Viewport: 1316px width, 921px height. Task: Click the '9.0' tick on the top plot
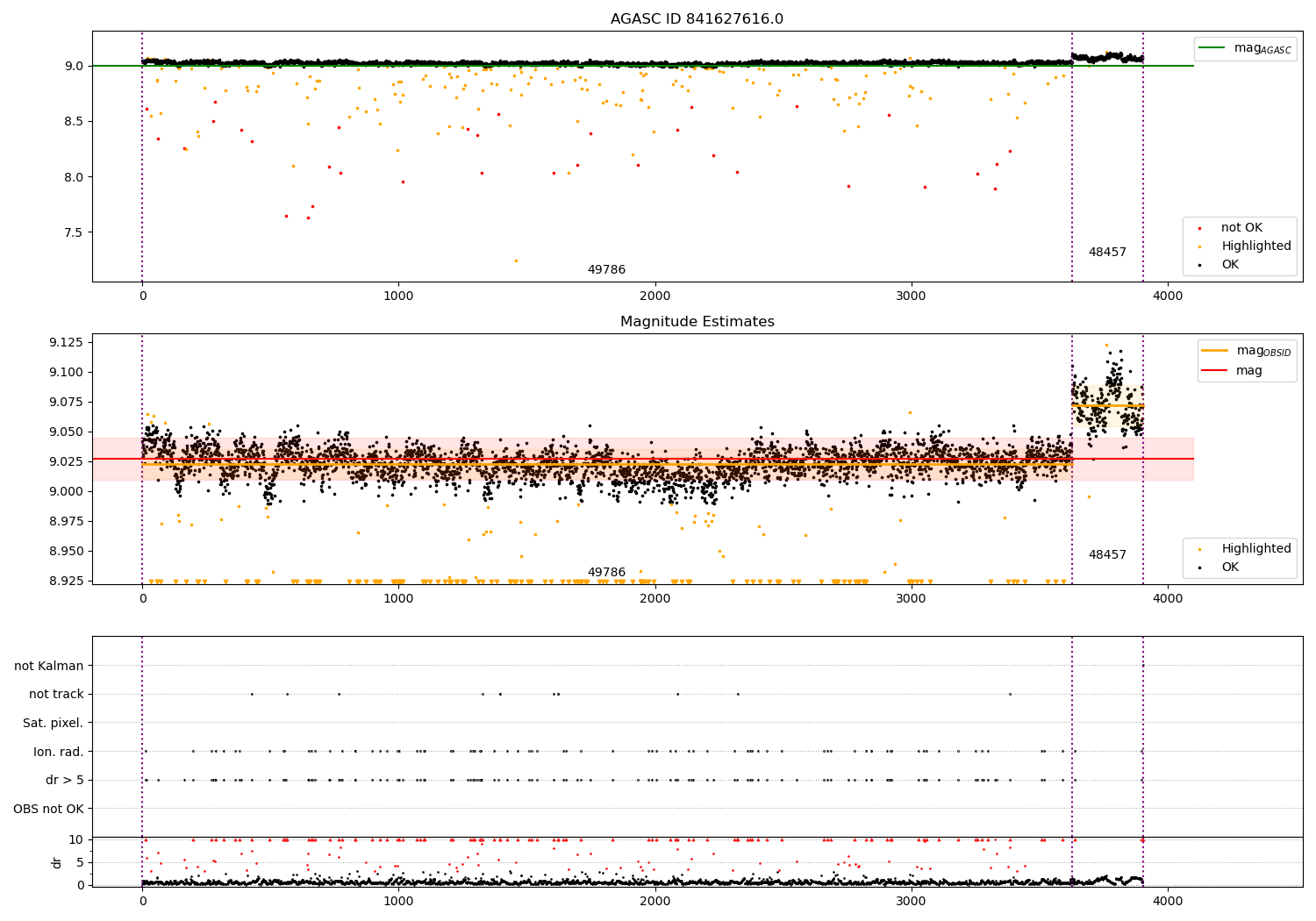tap(75, 66)
